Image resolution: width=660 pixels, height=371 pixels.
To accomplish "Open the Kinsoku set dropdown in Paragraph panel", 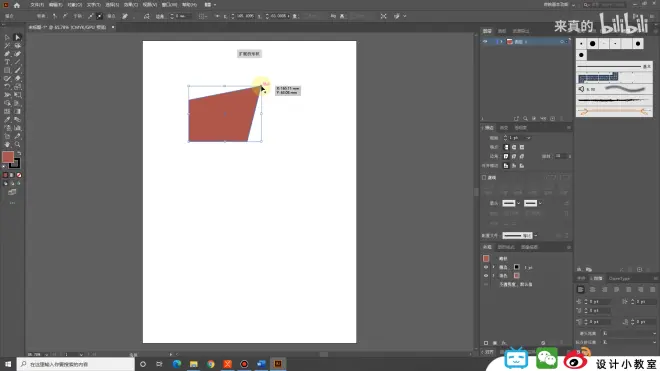I will pyautogui.click(x=630, y=334).
